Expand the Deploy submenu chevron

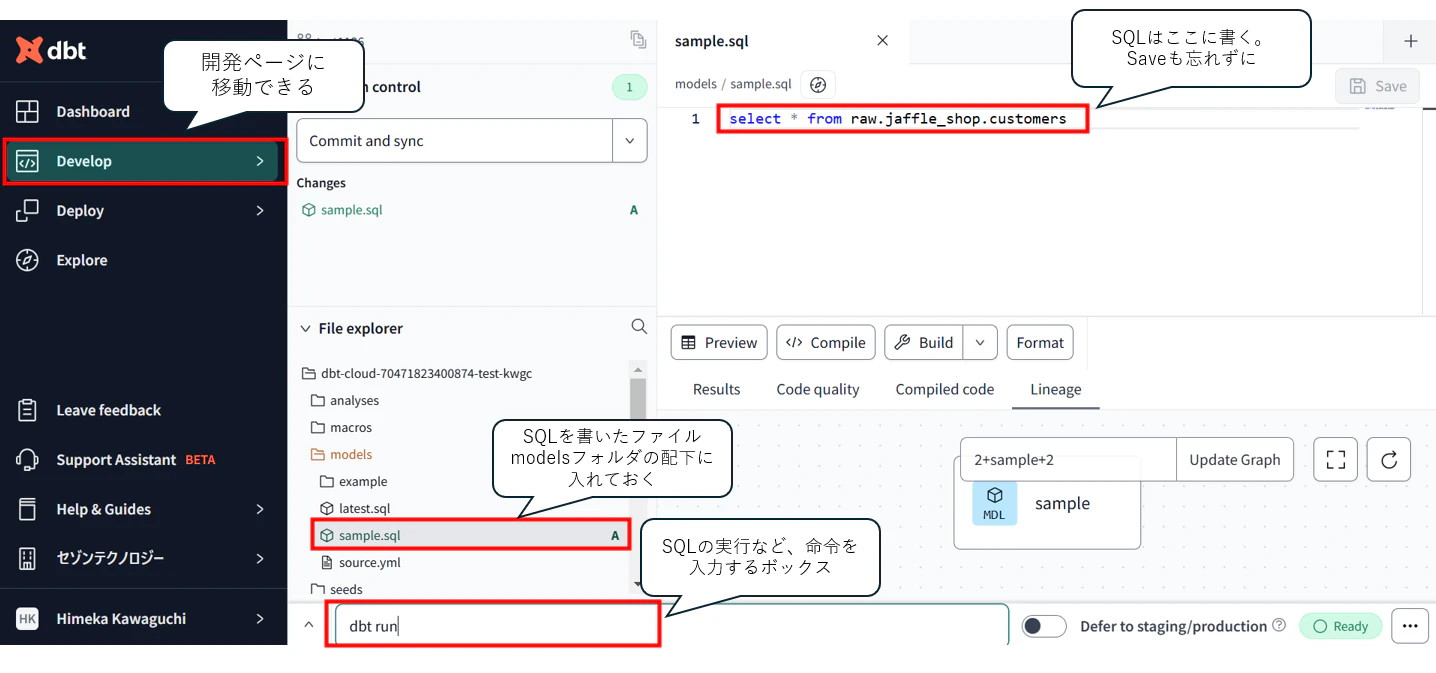tap(260, 210)
